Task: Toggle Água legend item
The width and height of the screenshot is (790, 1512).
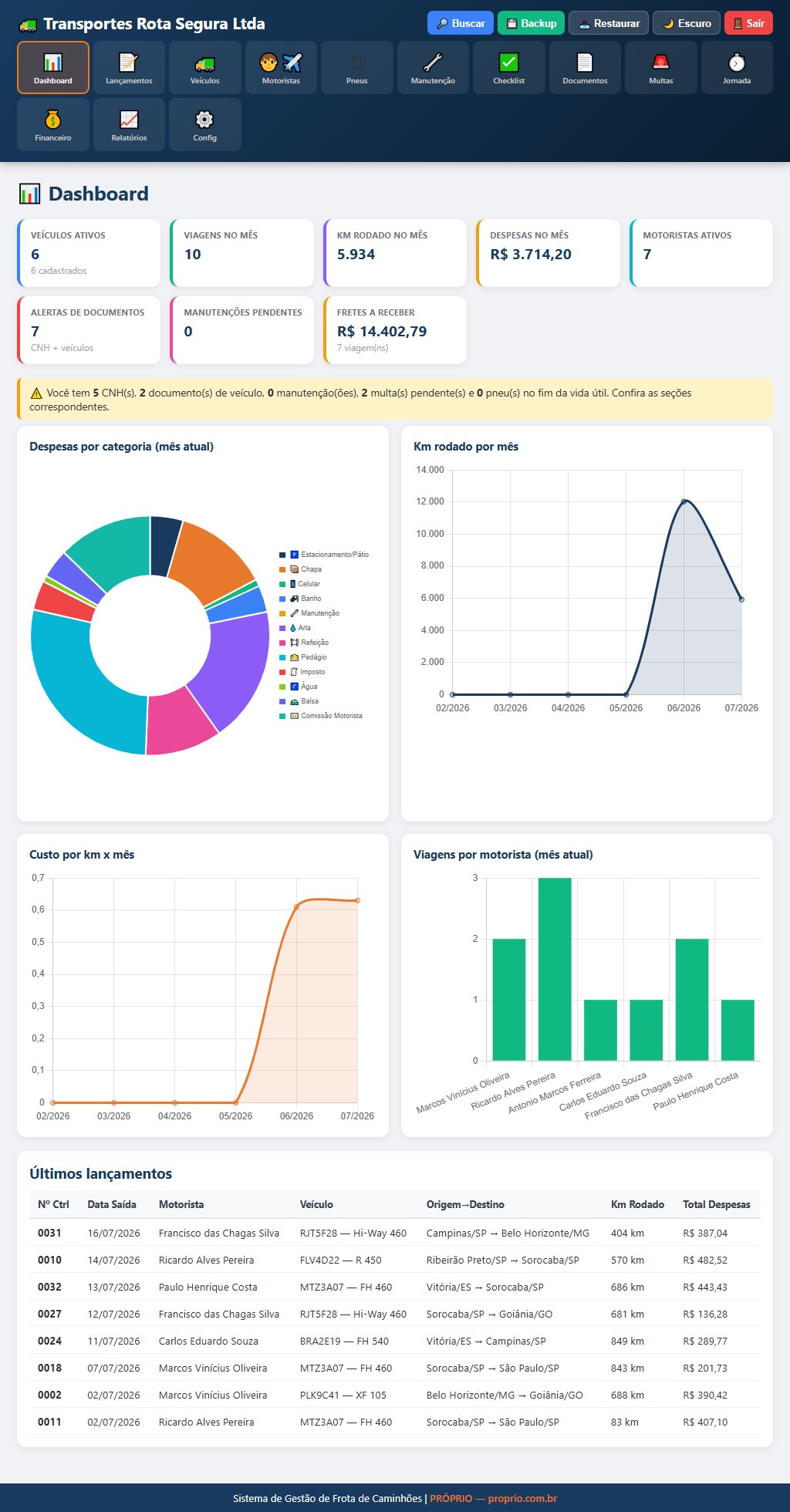Action: tap(298, 687)
